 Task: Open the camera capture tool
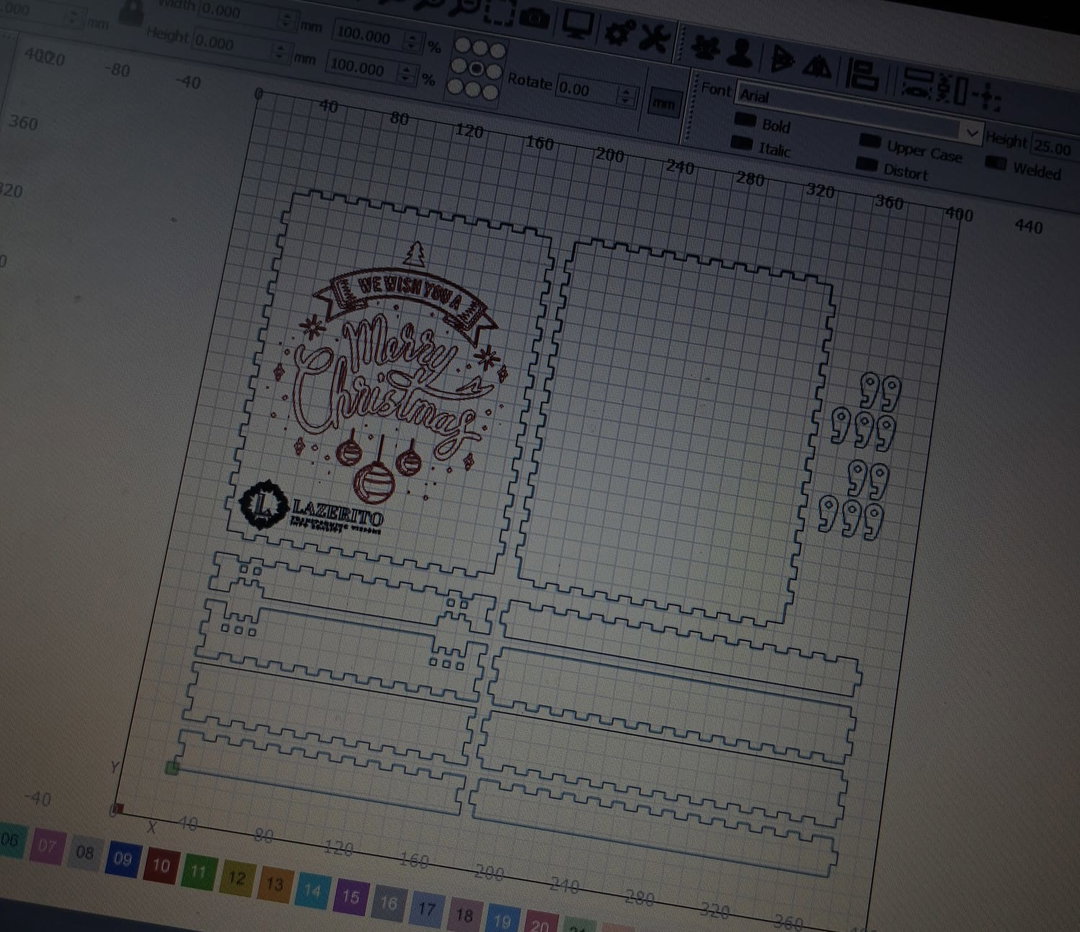(534, 17)
